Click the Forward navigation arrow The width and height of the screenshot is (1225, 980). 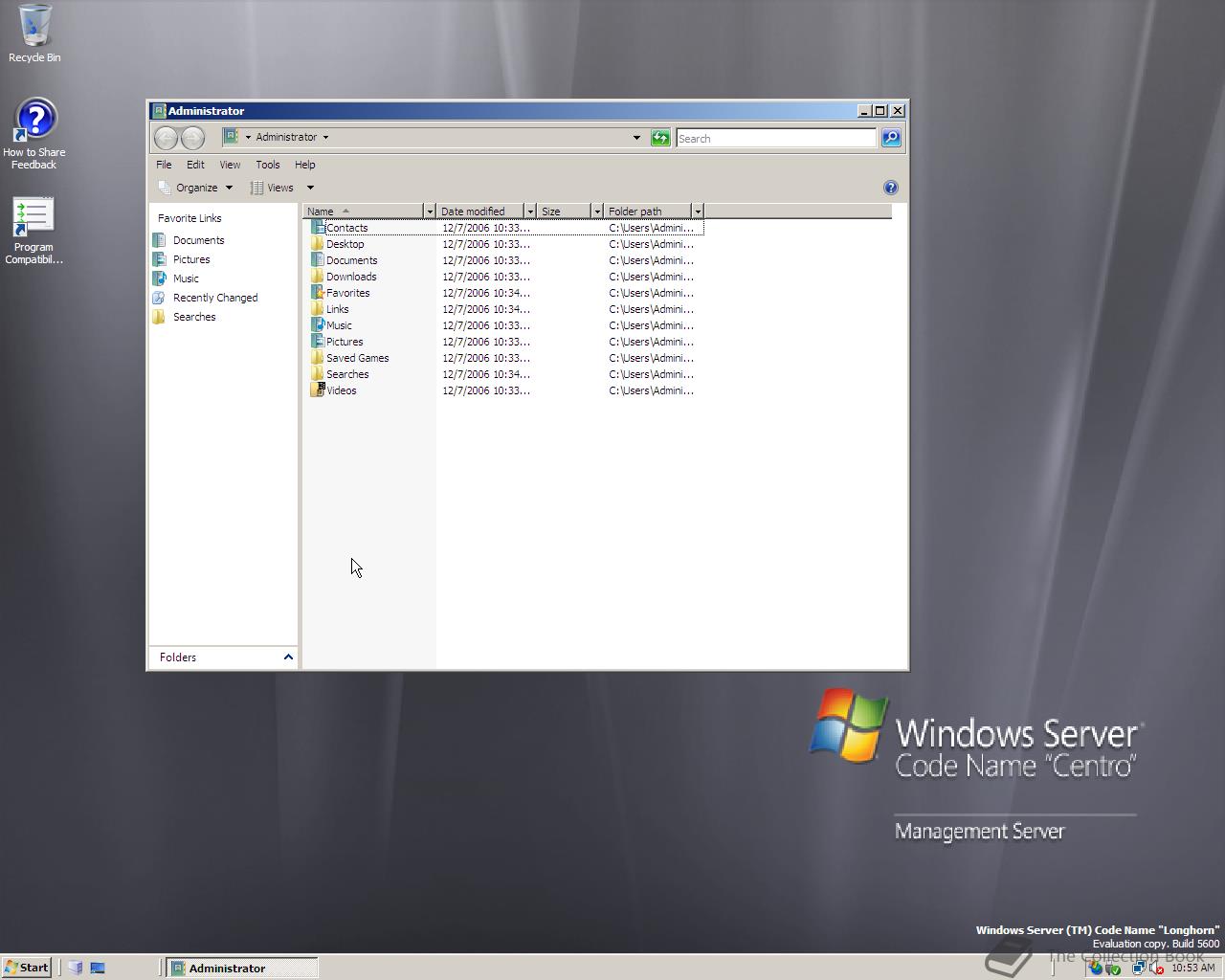(192, 138)
